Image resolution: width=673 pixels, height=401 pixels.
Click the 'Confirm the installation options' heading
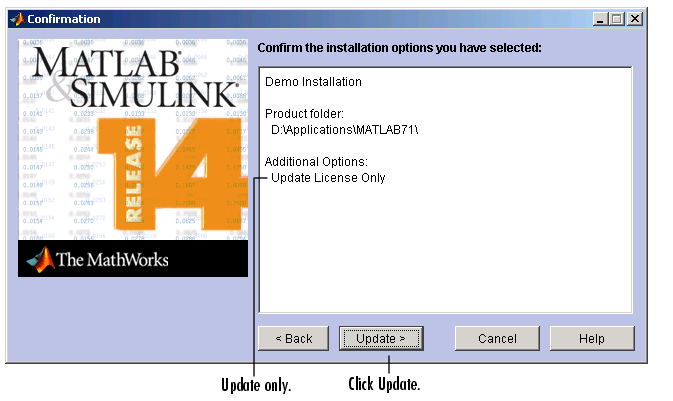(400, 48)
